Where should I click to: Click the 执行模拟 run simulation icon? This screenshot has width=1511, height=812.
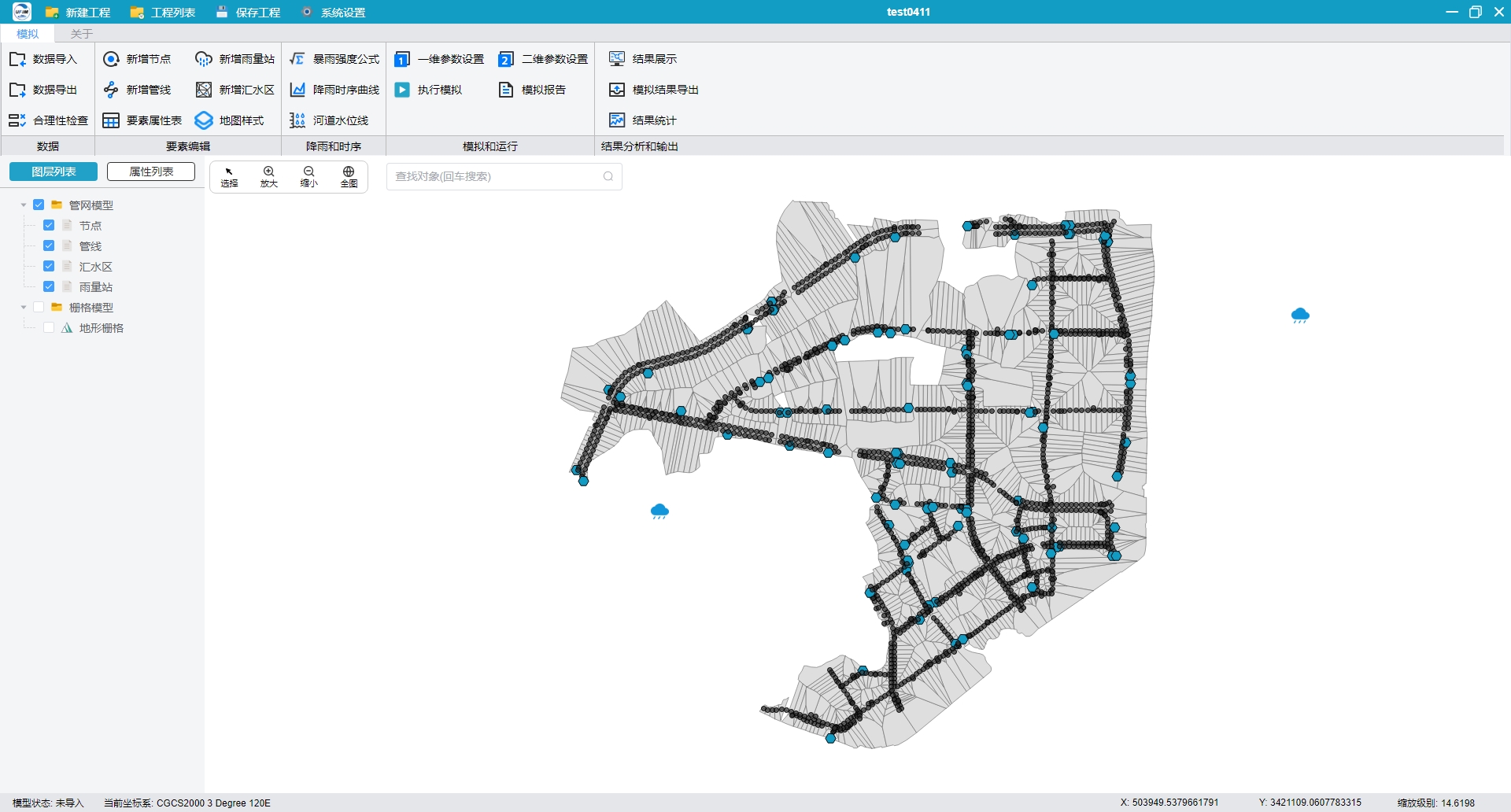click(402, 90)
